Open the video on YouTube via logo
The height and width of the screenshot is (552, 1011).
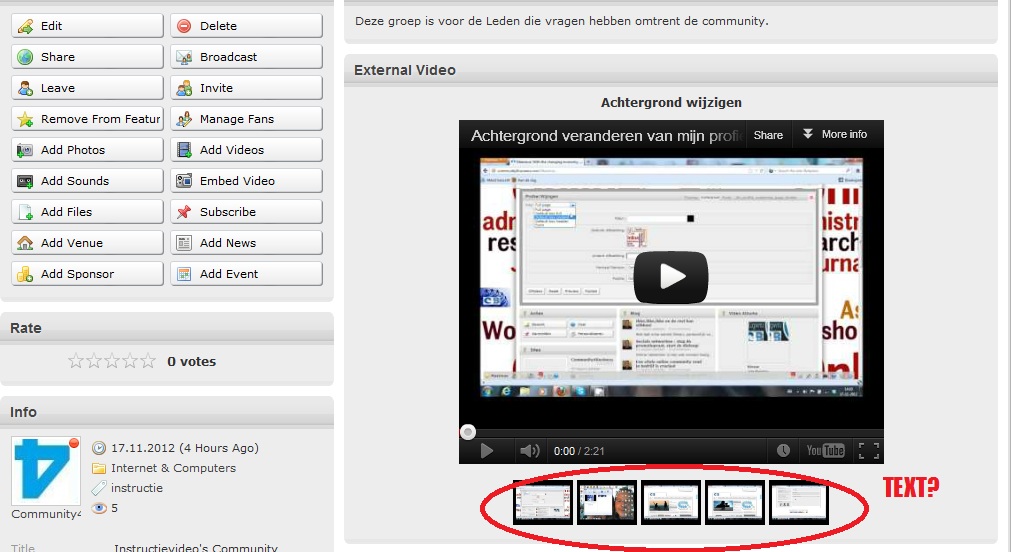[826, 451]
